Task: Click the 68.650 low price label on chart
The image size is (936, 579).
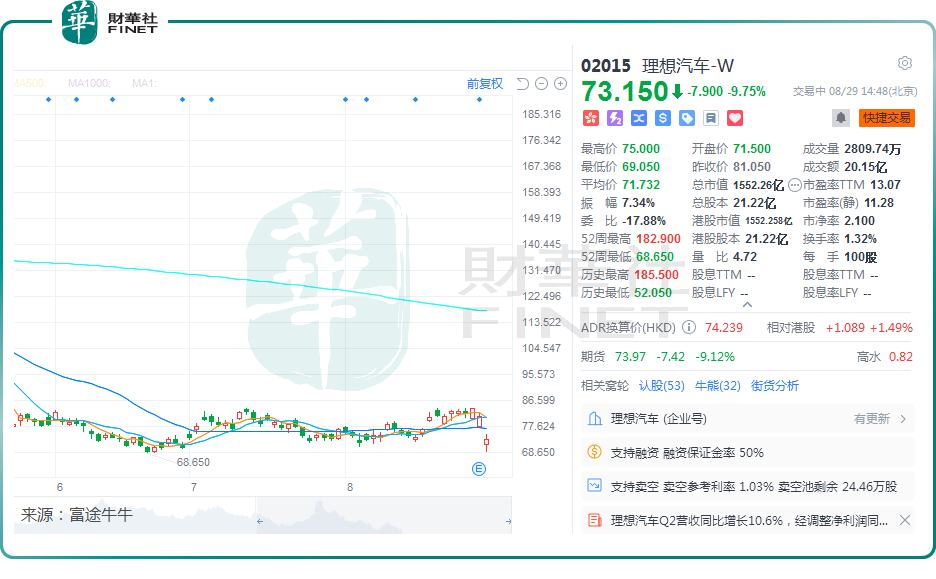Action: tap(193, 462)
